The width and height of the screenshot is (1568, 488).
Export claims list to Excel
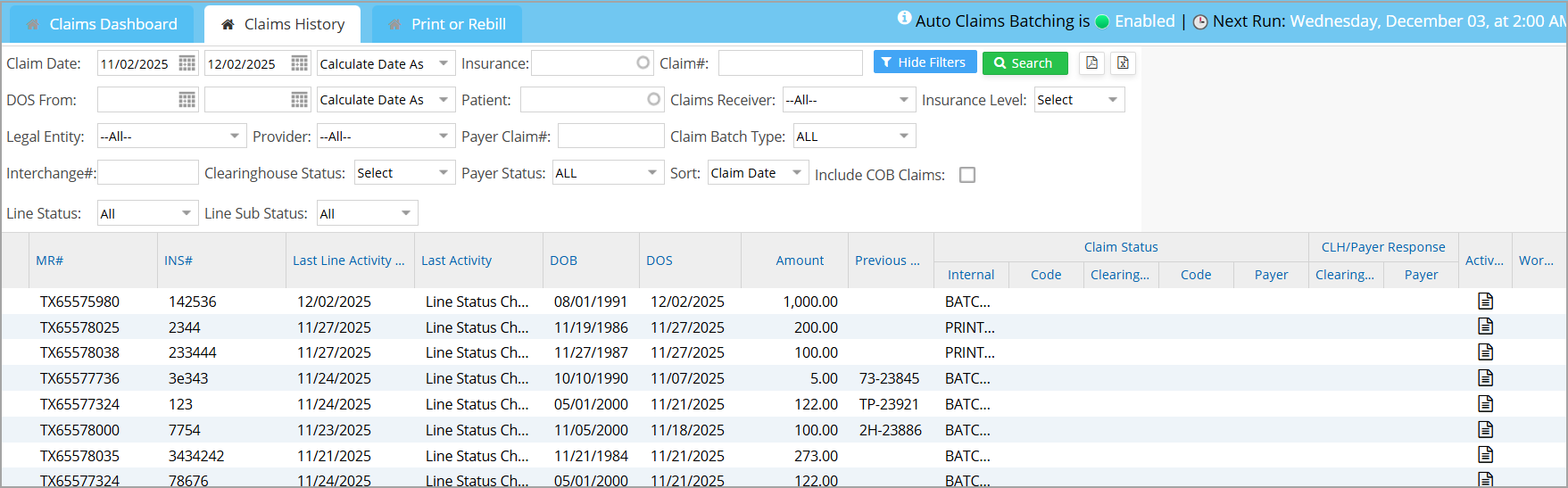tap(1123, 63)
